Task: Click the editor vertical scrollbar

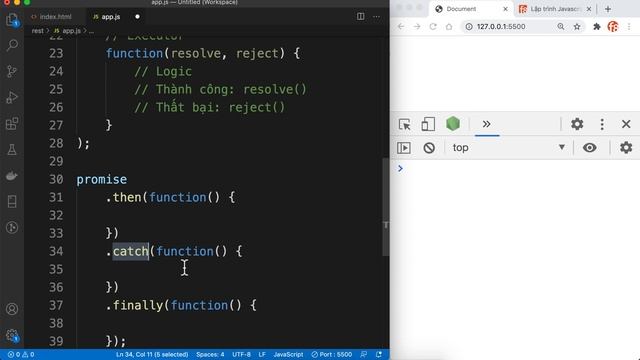Action: (x=385, y=207)
